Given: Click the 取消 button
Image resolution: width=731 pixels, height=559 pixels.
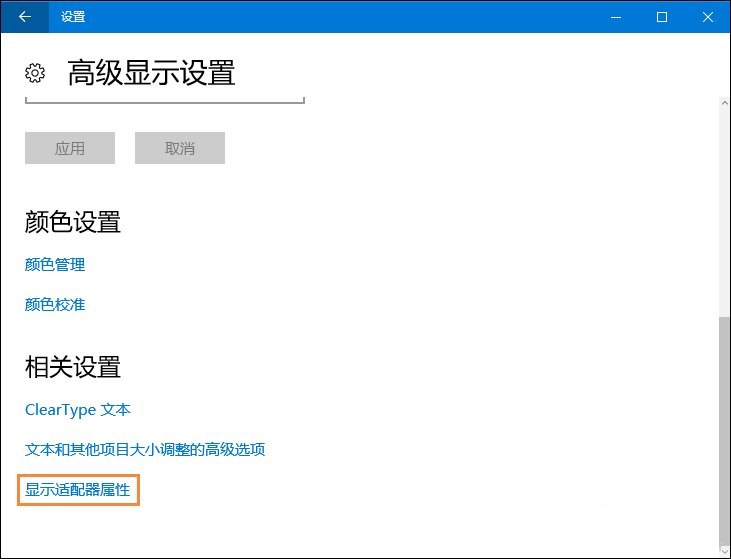Looking at the screenshot, I should (x=180, y=148).
